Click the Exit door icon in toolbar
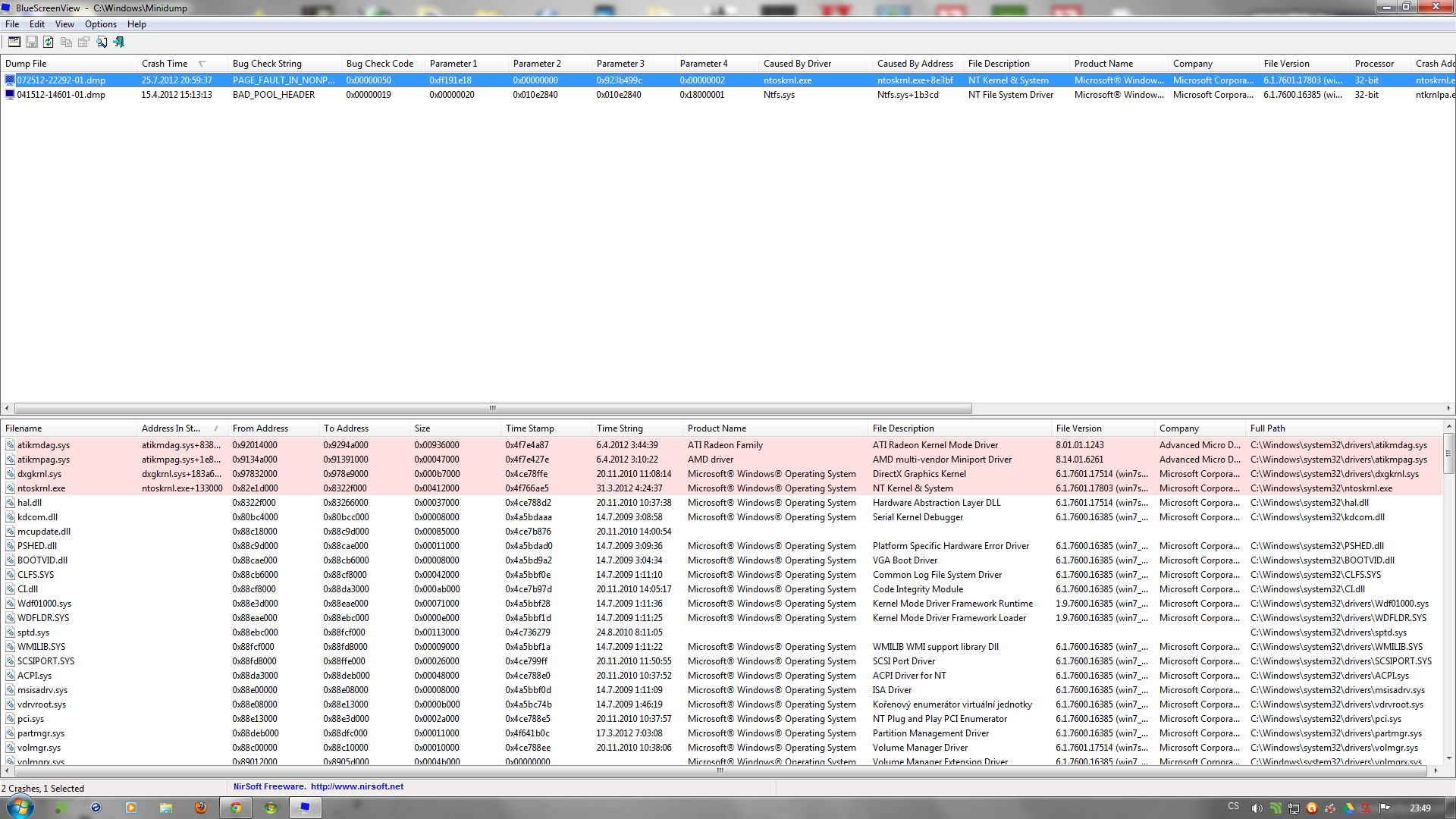Viewport: 1456px width, 819px height. pyautogui.click(x=119, y=42)
